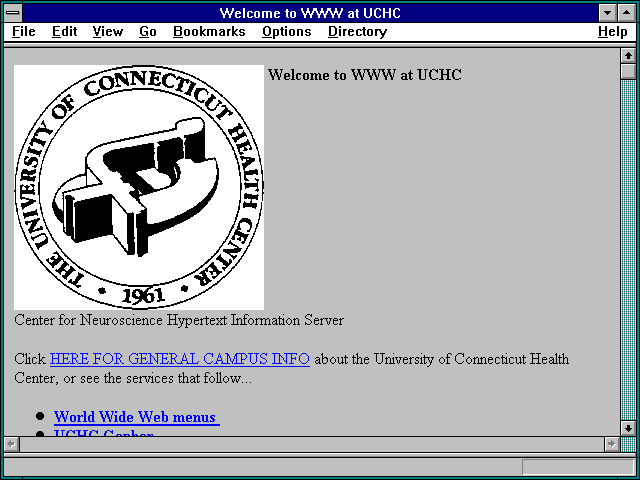Click the University of Connecticut Health Center seal image

coord(139,187)
